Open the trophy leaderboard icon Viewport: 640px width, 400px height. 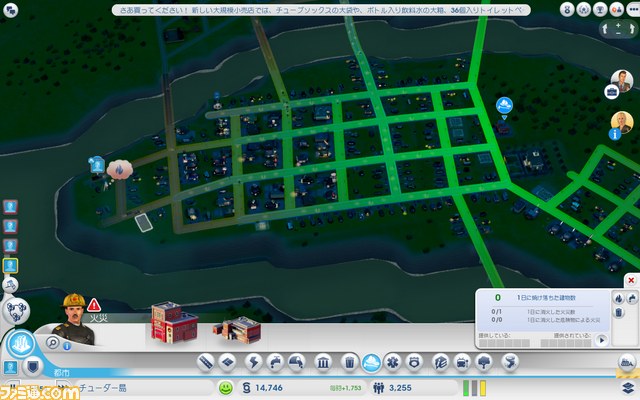600,9
